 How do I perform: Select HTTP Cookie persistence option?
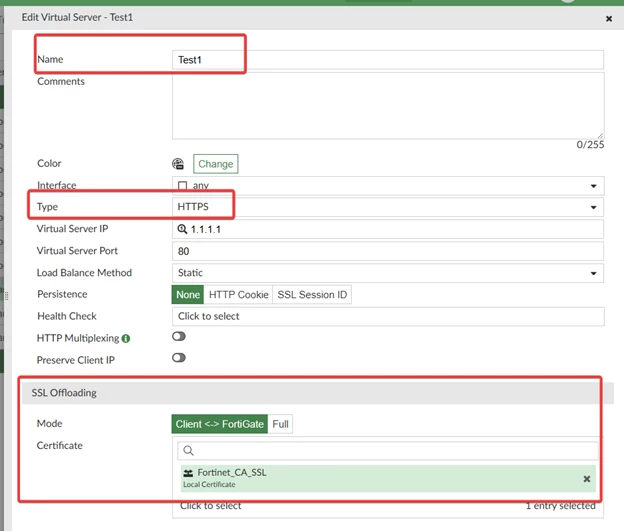[238, 295]
